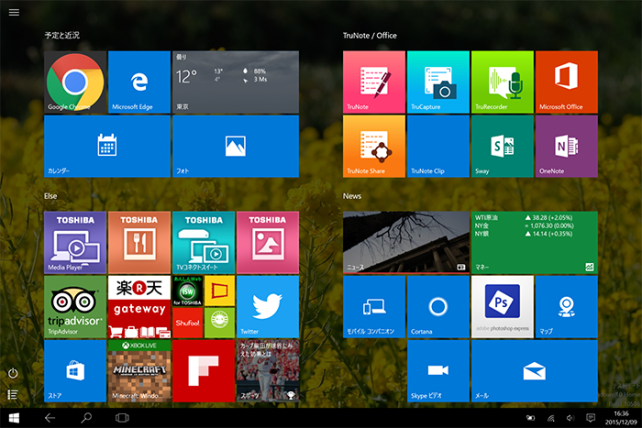642x428 pixels.
Task: Open the Twitter tile
Action: pyautogui.click(x=267, y=307)
